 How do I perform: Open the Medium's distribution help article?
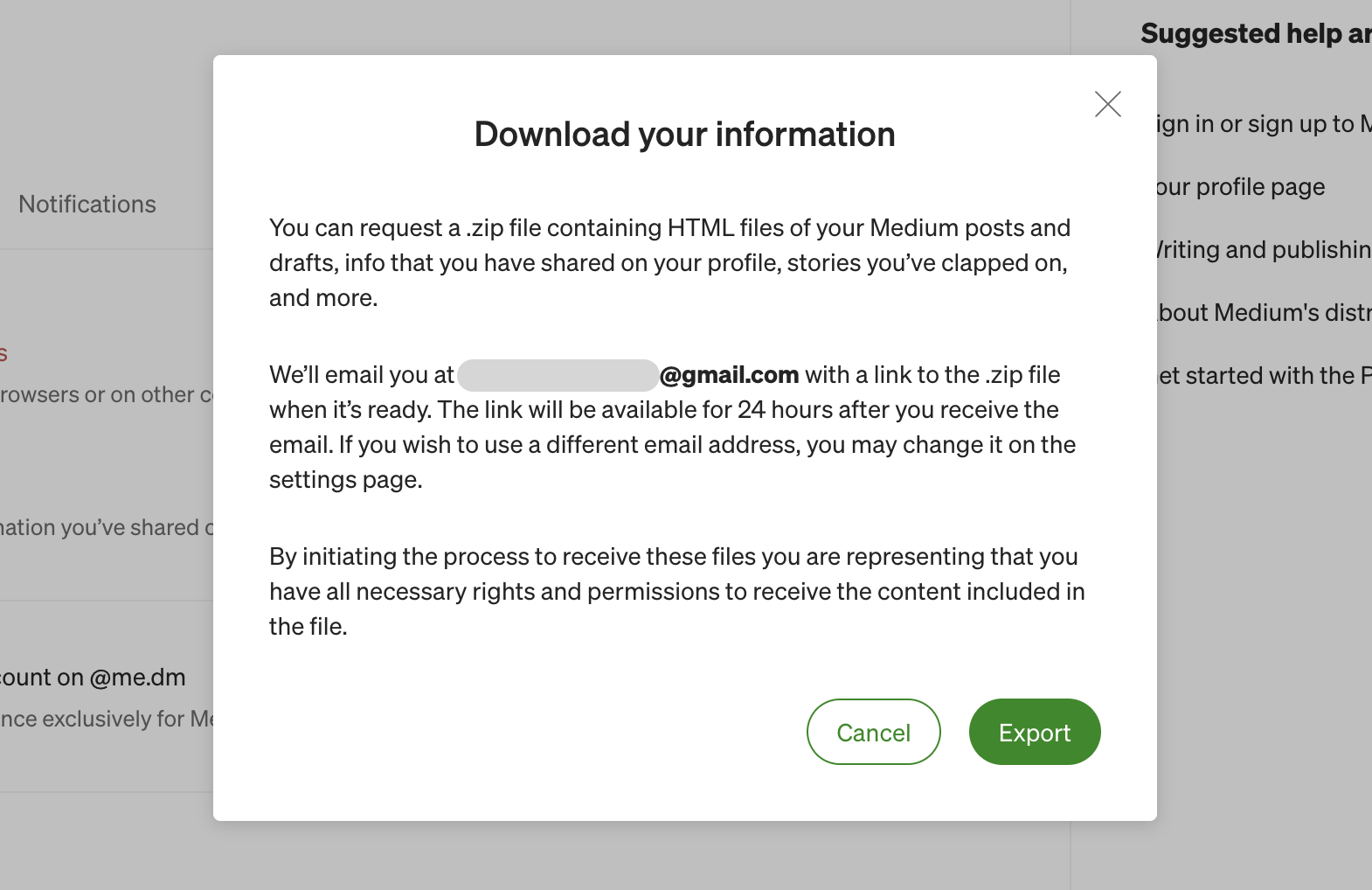1264,313
